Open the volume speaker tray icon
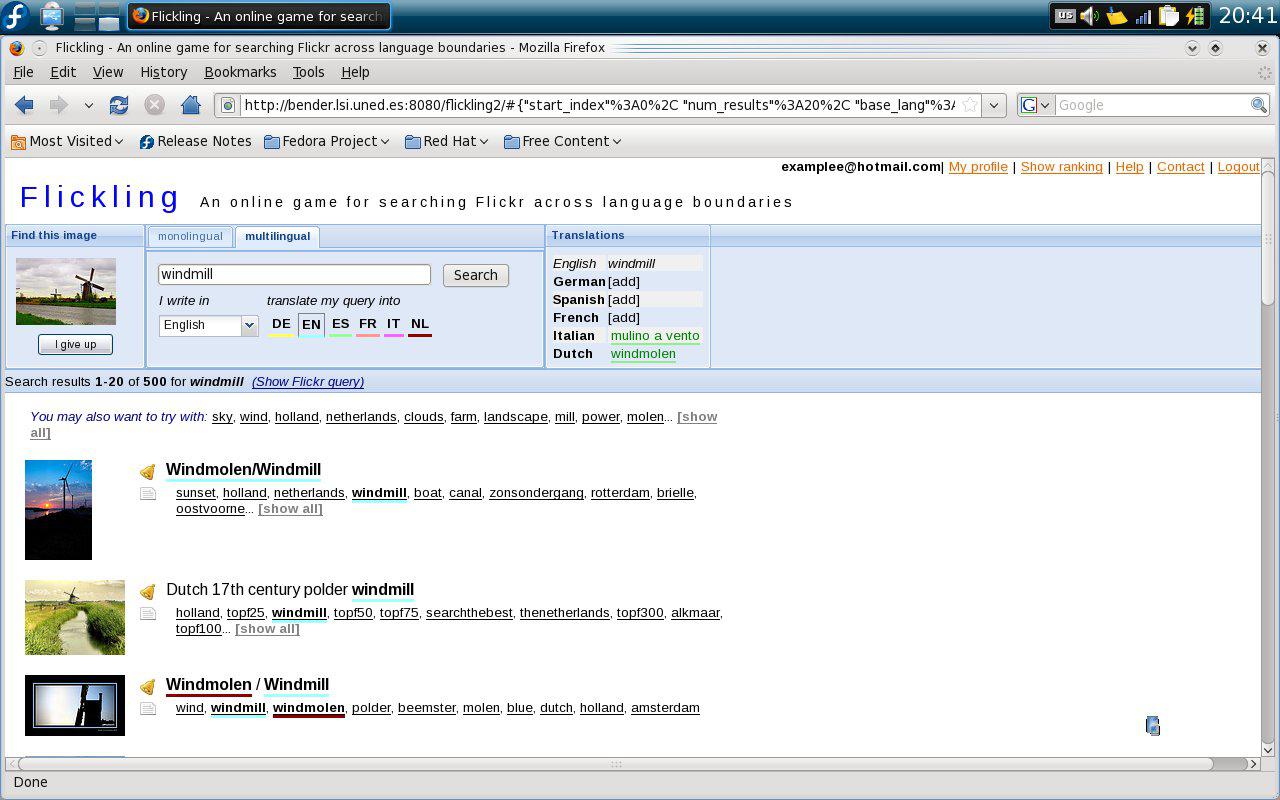The height and width of the screenshot is (800, 1280). [x=1090, y=16]
